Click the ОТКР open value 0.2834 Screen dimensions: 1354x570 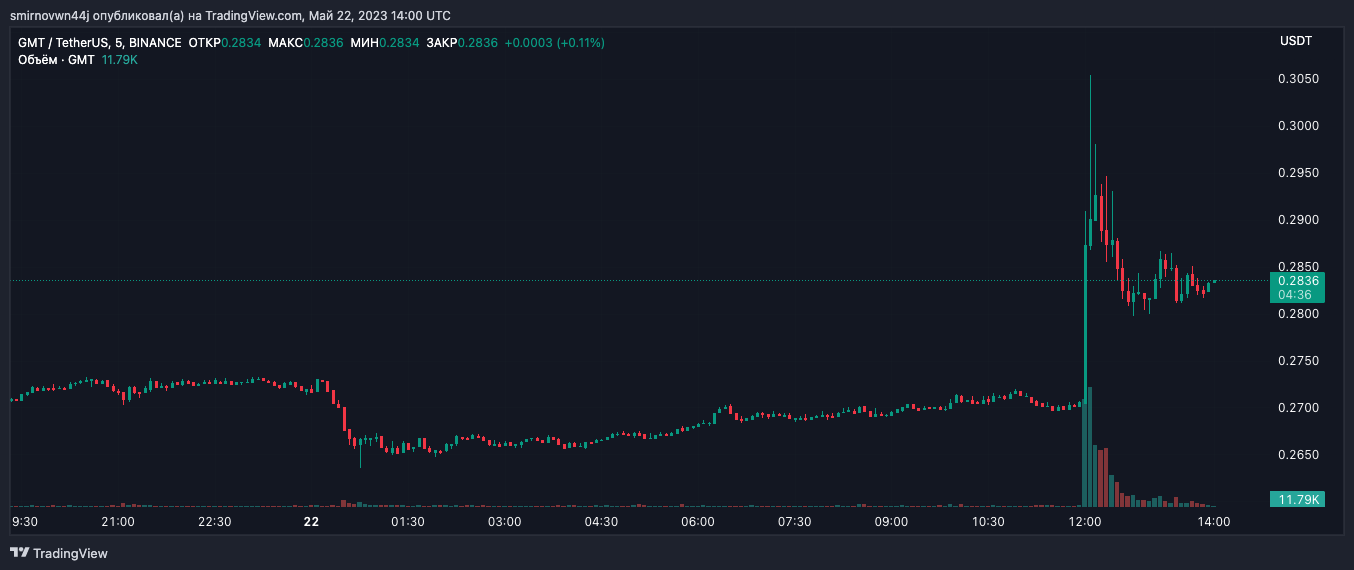click(239, 43)
